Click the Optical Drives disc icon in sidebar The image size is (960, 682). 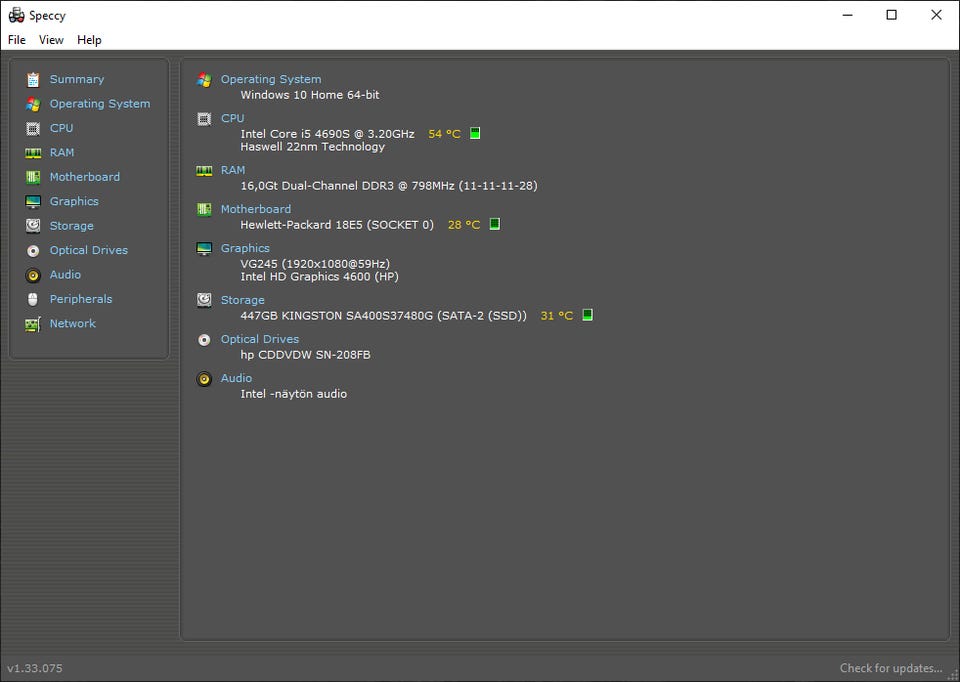pyautogui.click(x=33, y=250)
